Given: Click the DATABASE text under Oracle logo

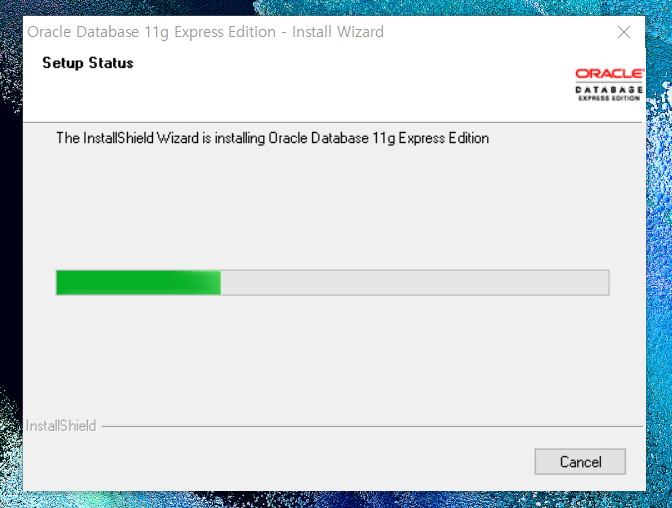Looking at the screenshot, I should tap(609, 90).
